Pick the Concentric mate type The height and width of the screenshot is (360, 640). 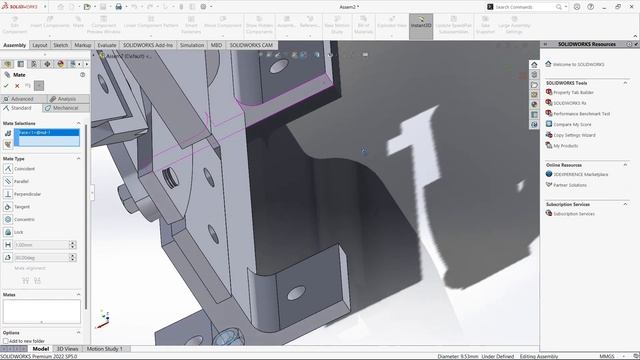click(8, 219)
